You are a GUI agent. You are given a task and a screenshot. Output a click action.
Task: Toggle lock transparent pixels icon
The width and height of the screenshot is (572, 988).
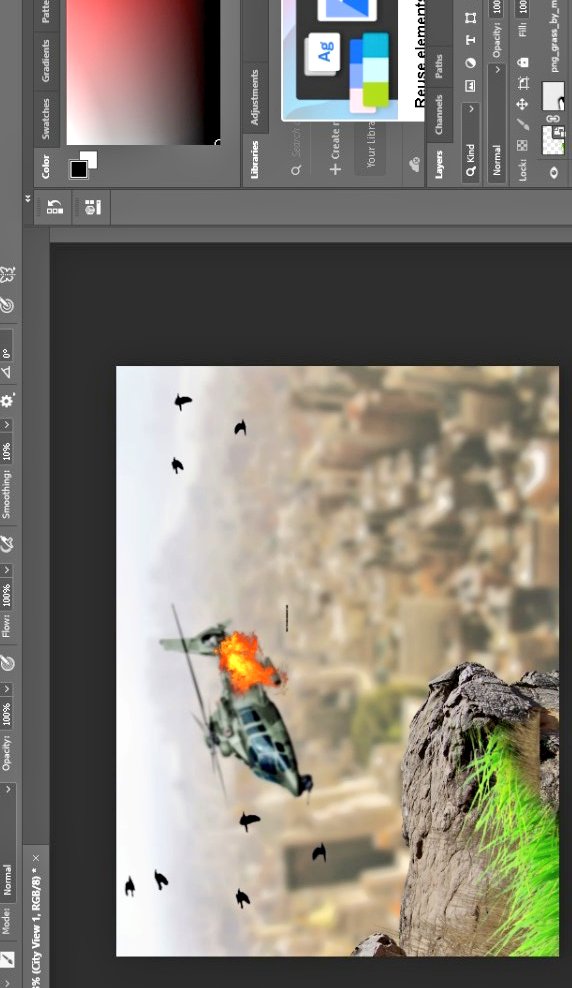pos(522,145)
